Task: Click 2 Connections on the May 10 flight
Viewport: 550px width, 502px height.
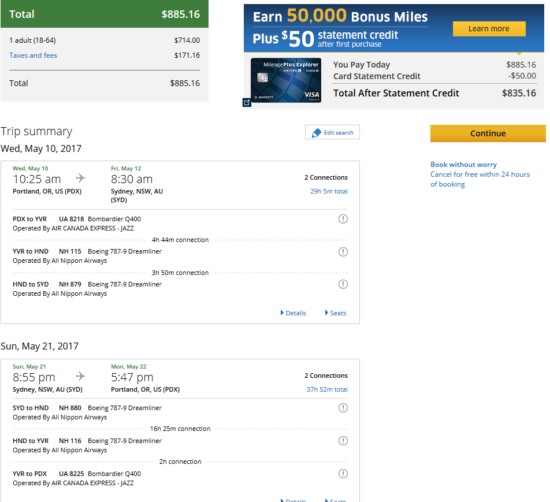Action: (326, 178)
